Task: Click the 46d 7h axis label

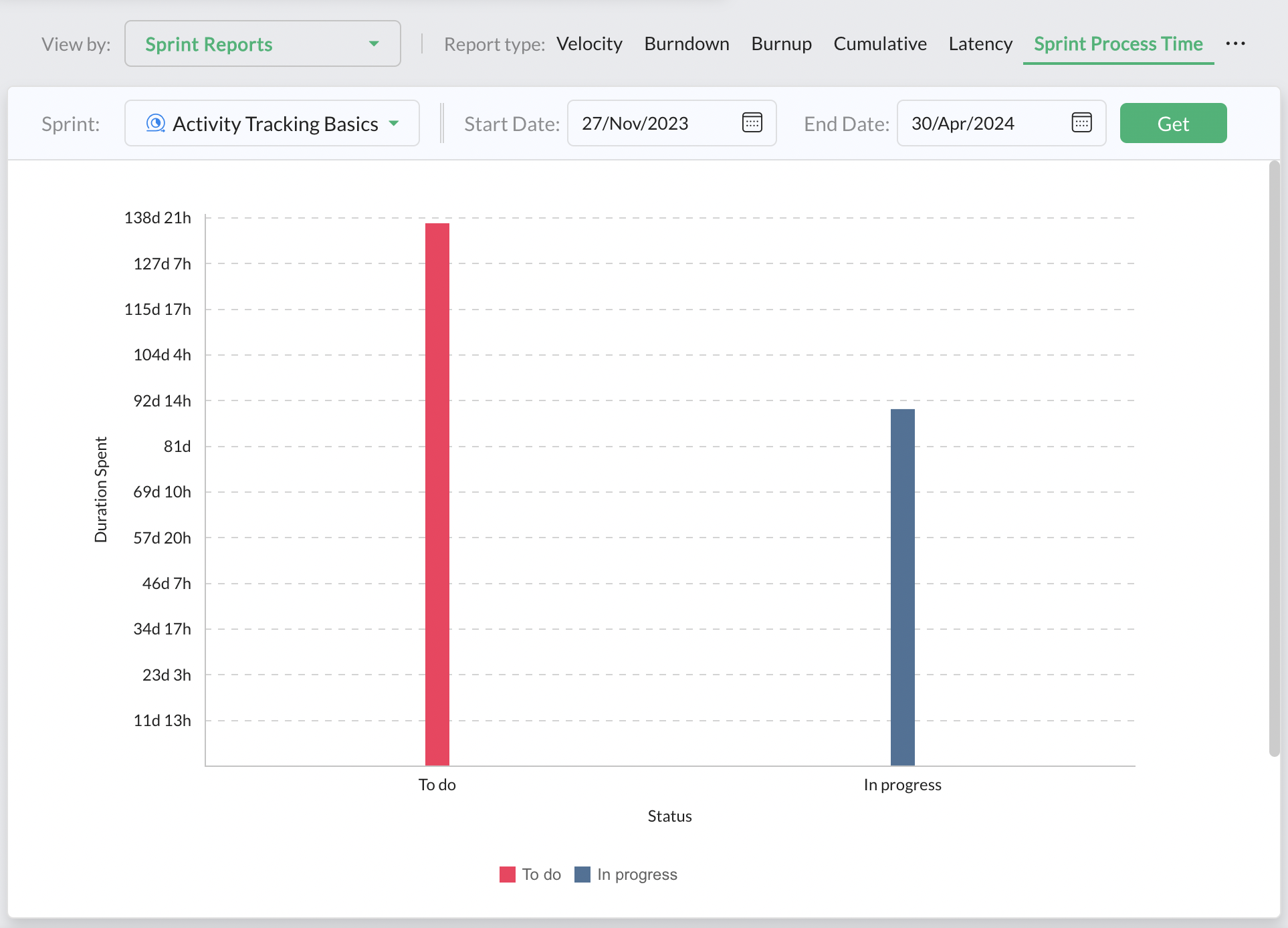Action: coord(167,584)
